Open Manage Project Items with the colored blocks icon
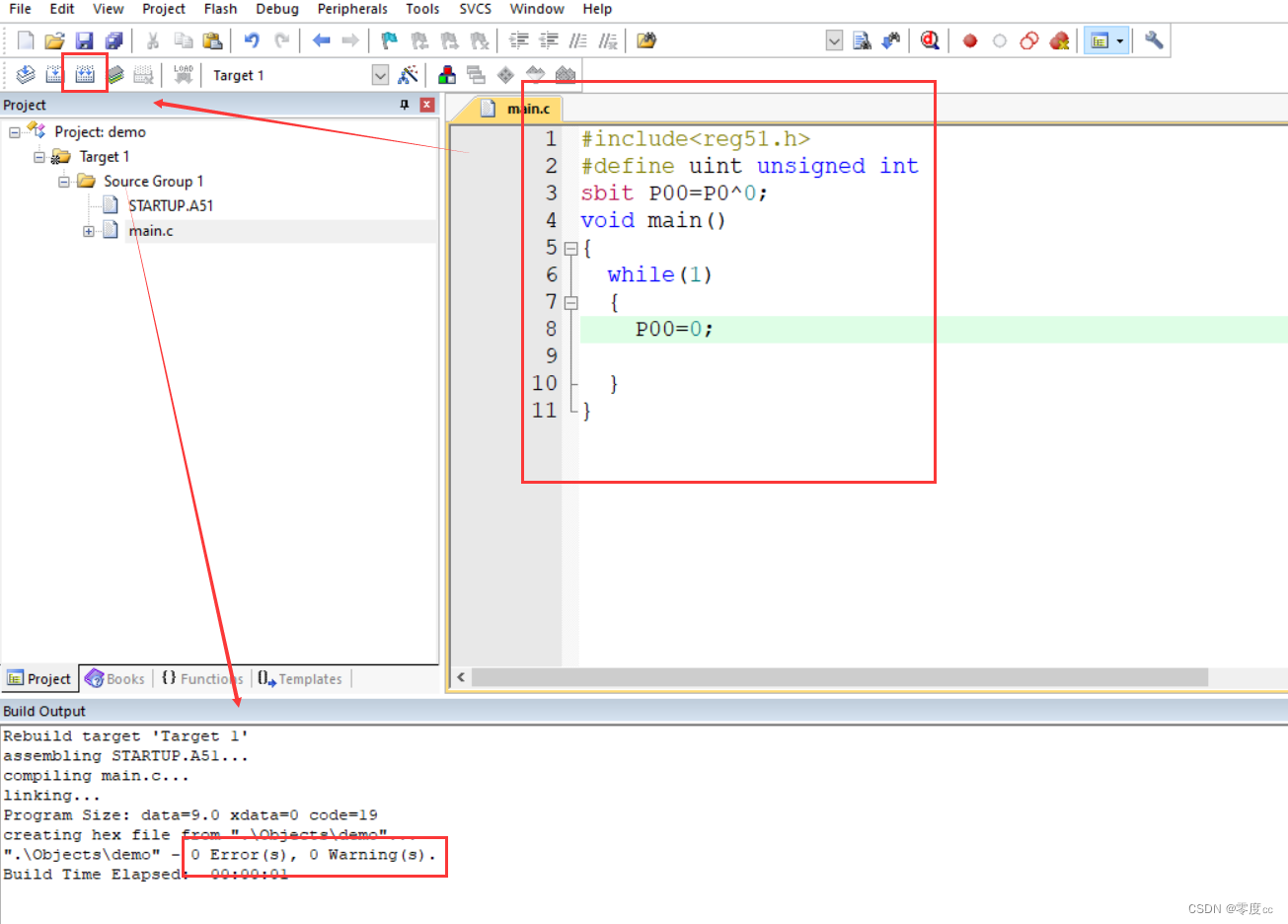 (x=447, y=75)
